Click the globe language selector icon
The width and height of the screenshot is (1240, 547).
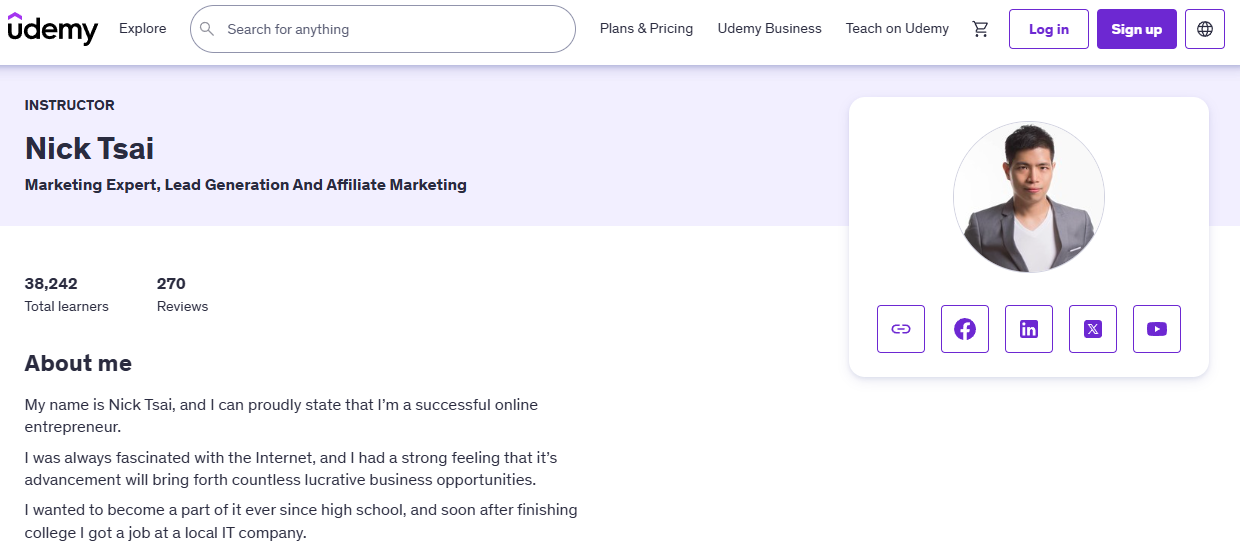(x=1205, y=29)
